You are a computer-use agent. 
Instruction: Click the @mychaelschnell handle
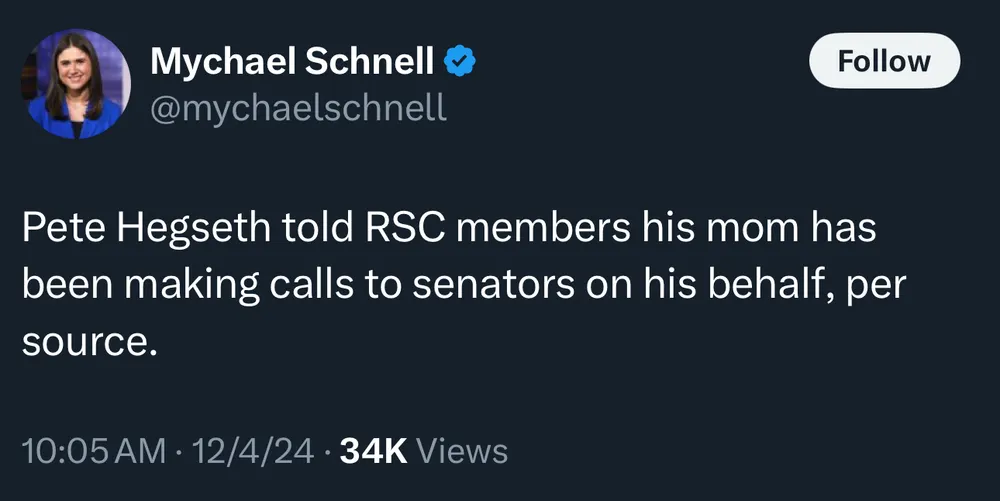[x=298, y=107]
